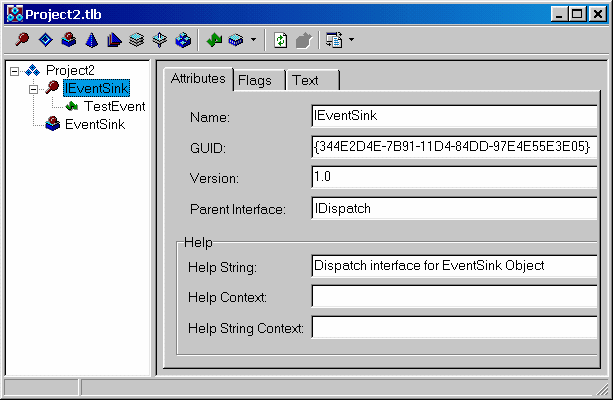Click into the Parent Interface field
This screenshot has height=400, width=613.
[454, 208]
